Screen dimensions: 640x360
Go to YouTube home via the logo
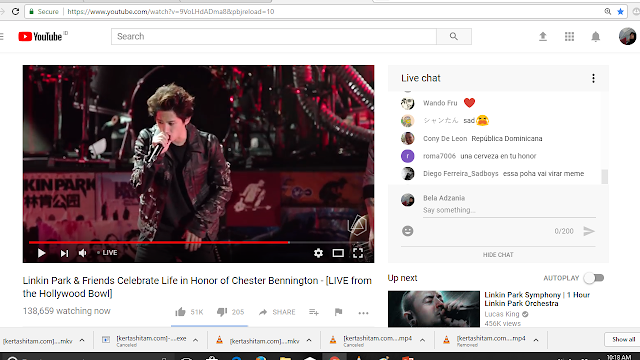(40, 36)
